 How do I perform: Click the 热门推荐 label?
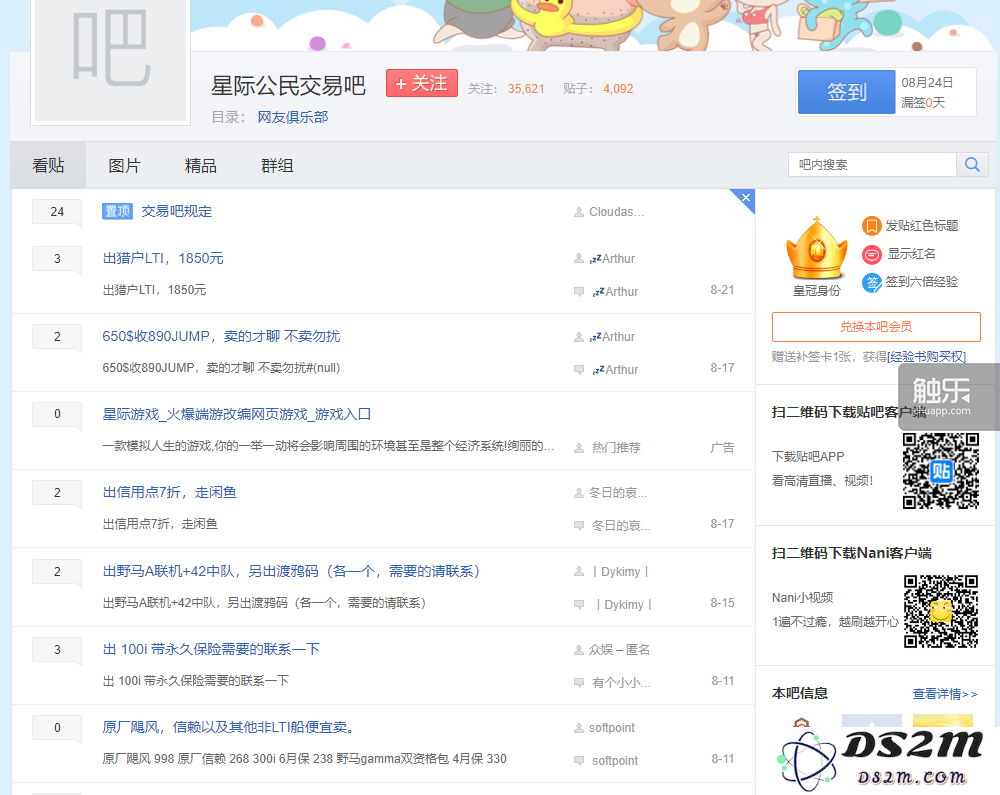[616, 448]
